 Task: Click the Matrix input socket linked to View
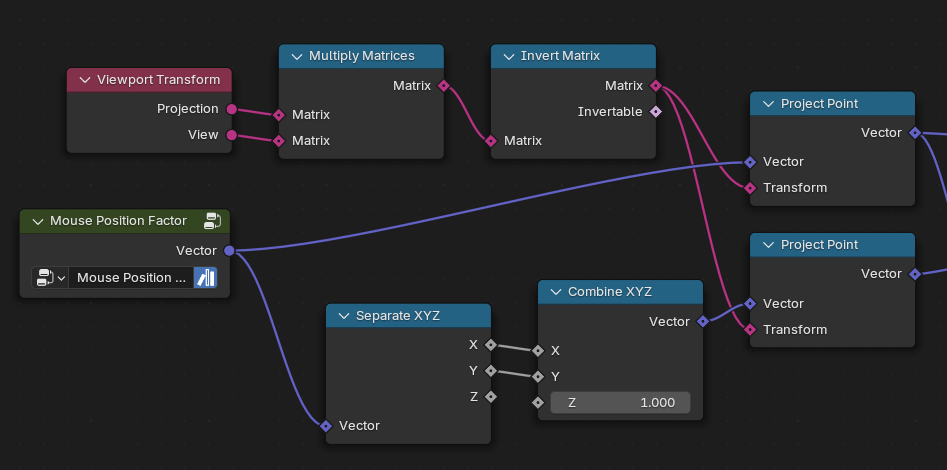coord(278,141)
